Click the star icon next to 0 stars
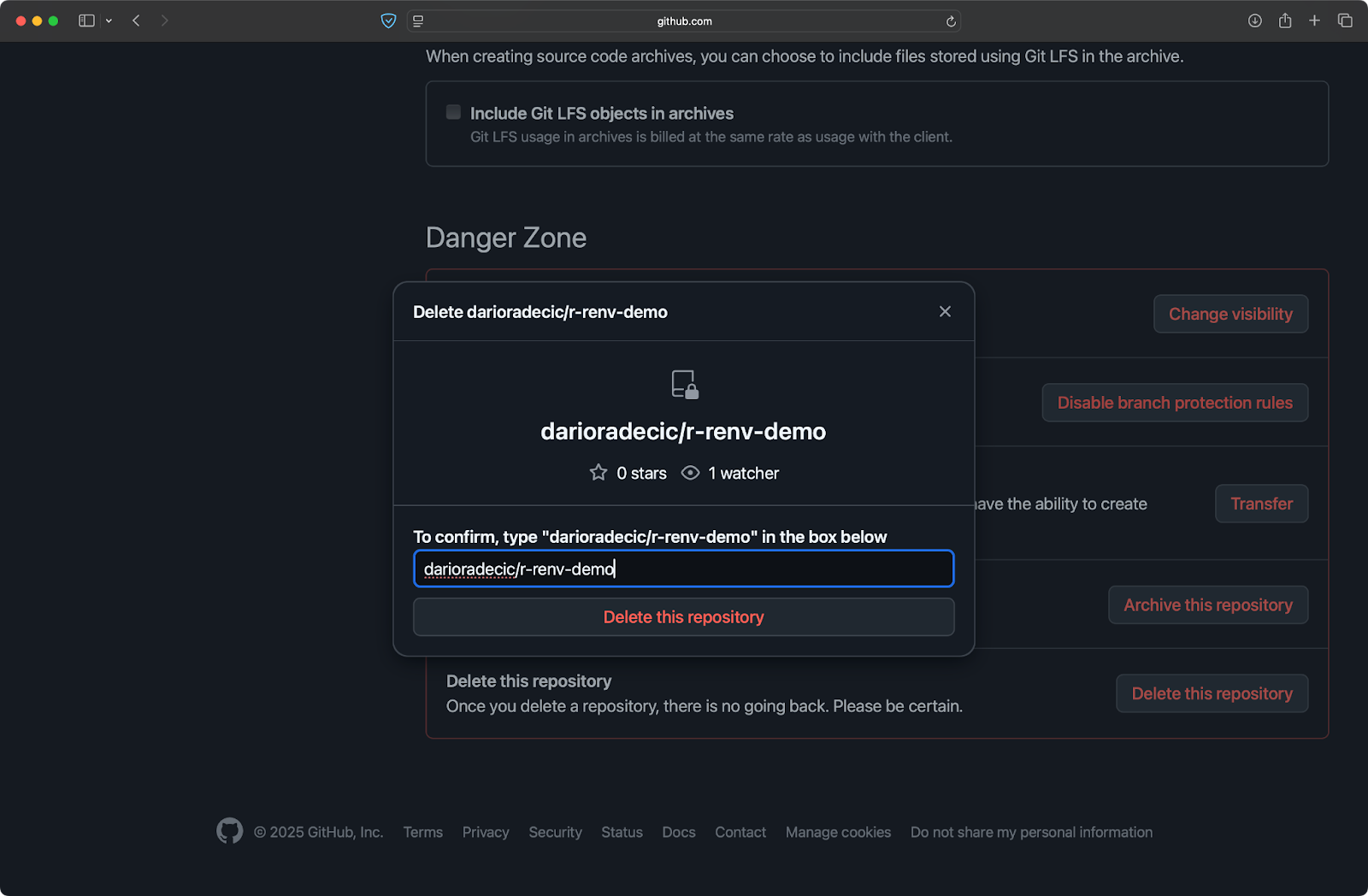The height and width of the screenshot is (896, 1368). [x=598, y=473]
